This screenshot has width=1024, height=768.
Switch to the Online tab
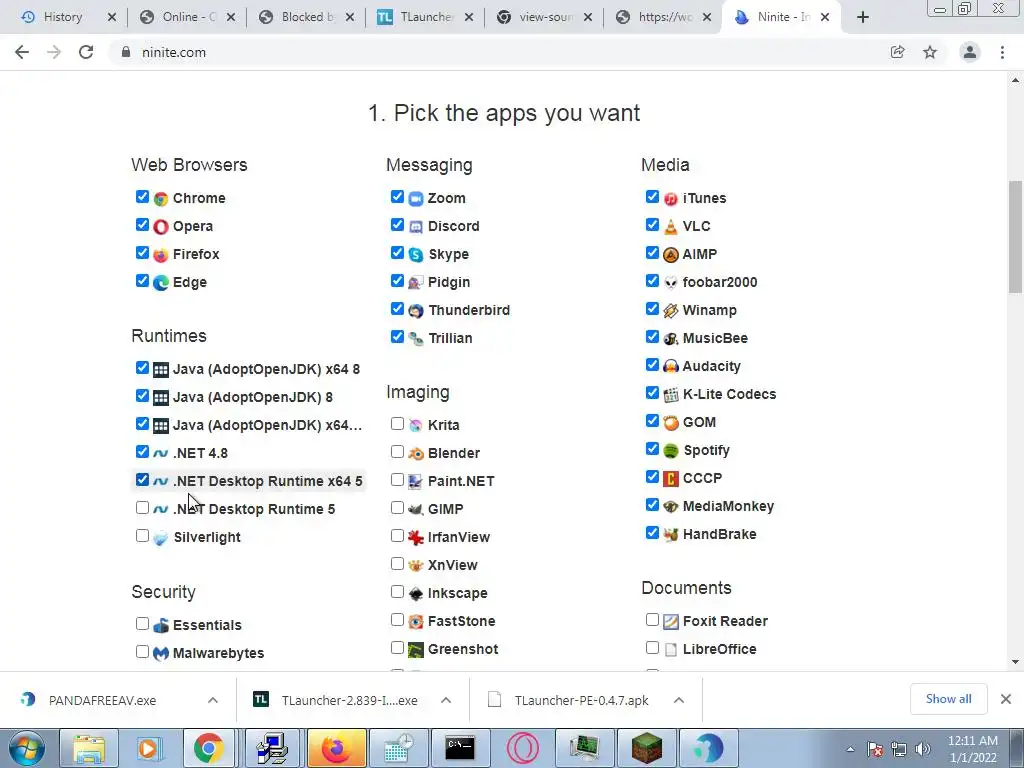coord(188,17)
